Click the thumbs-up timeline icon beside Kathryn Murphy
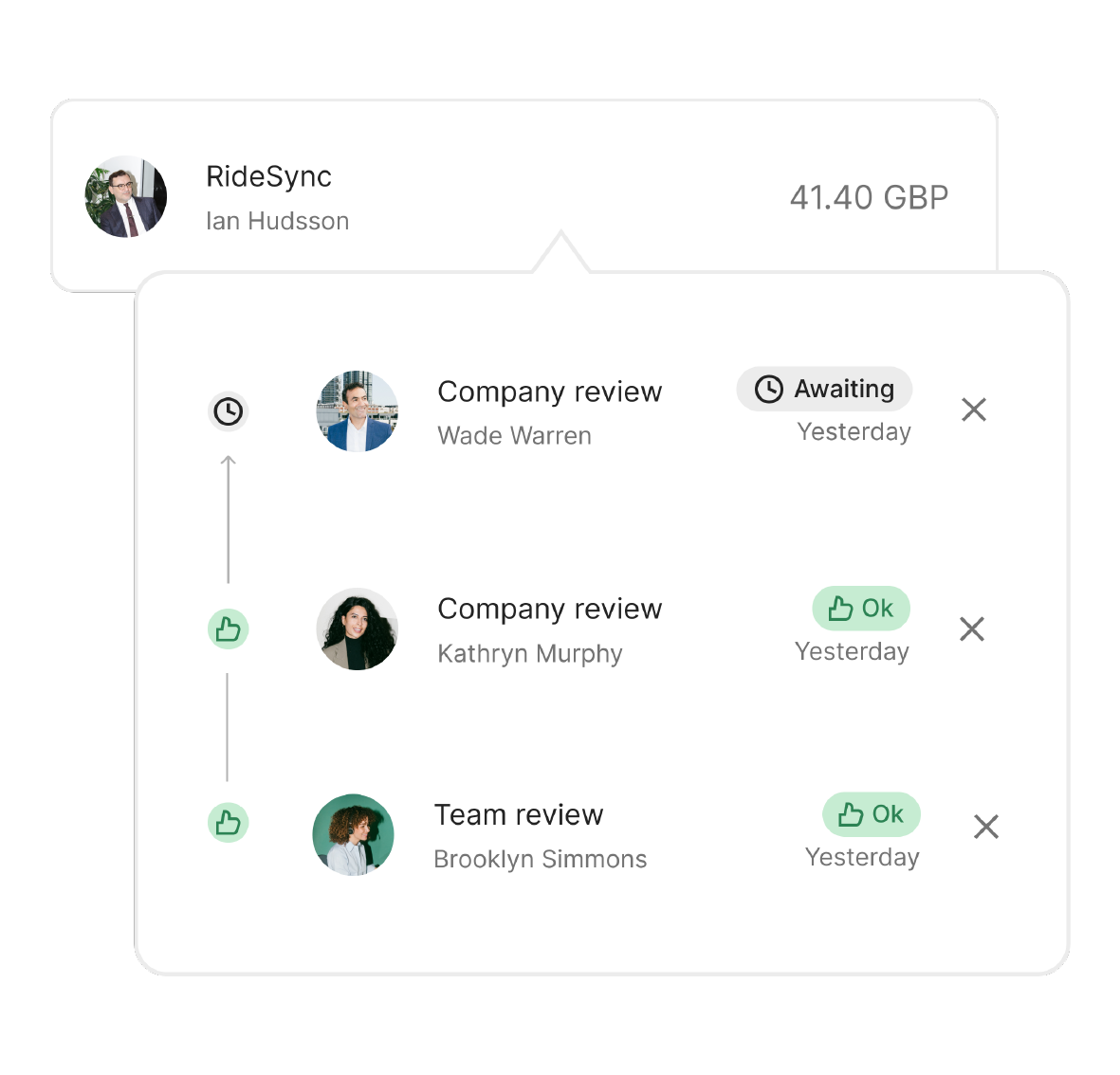The height and width of the screenshot is (1075, 1120). coord(228,629)
